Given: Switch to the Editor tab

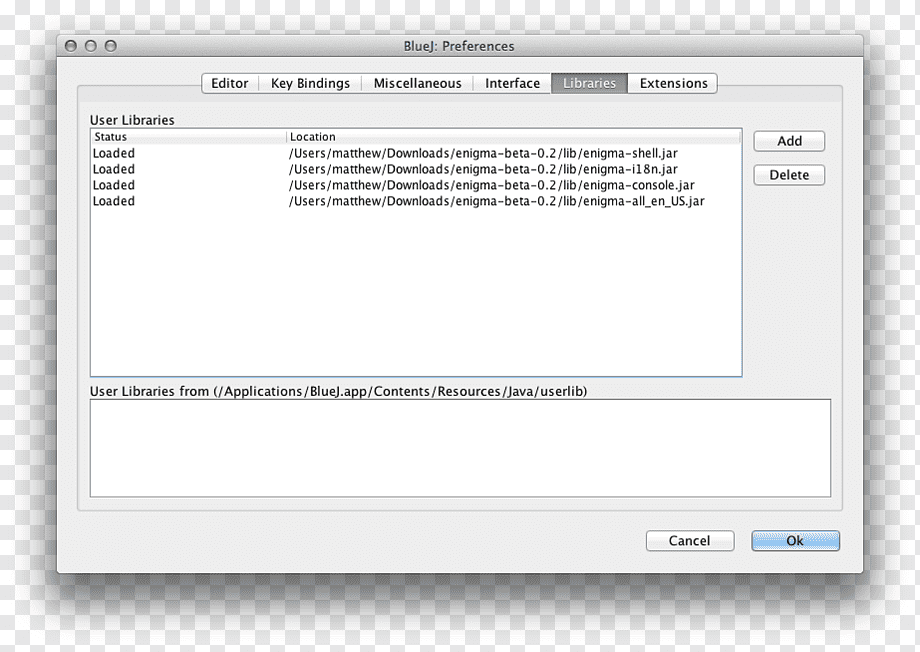Looking at the screenshot, I should (230, 83).
